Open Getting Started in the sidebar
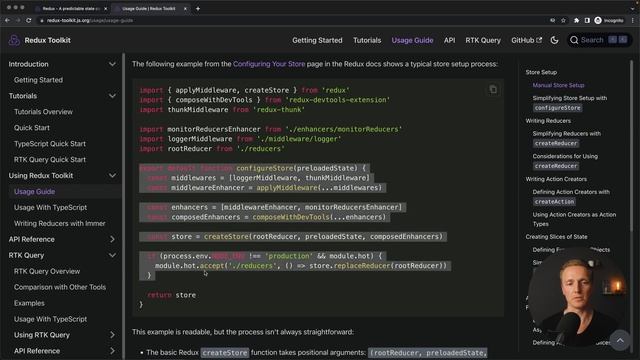The image size is (640, 360). [38, 80]
